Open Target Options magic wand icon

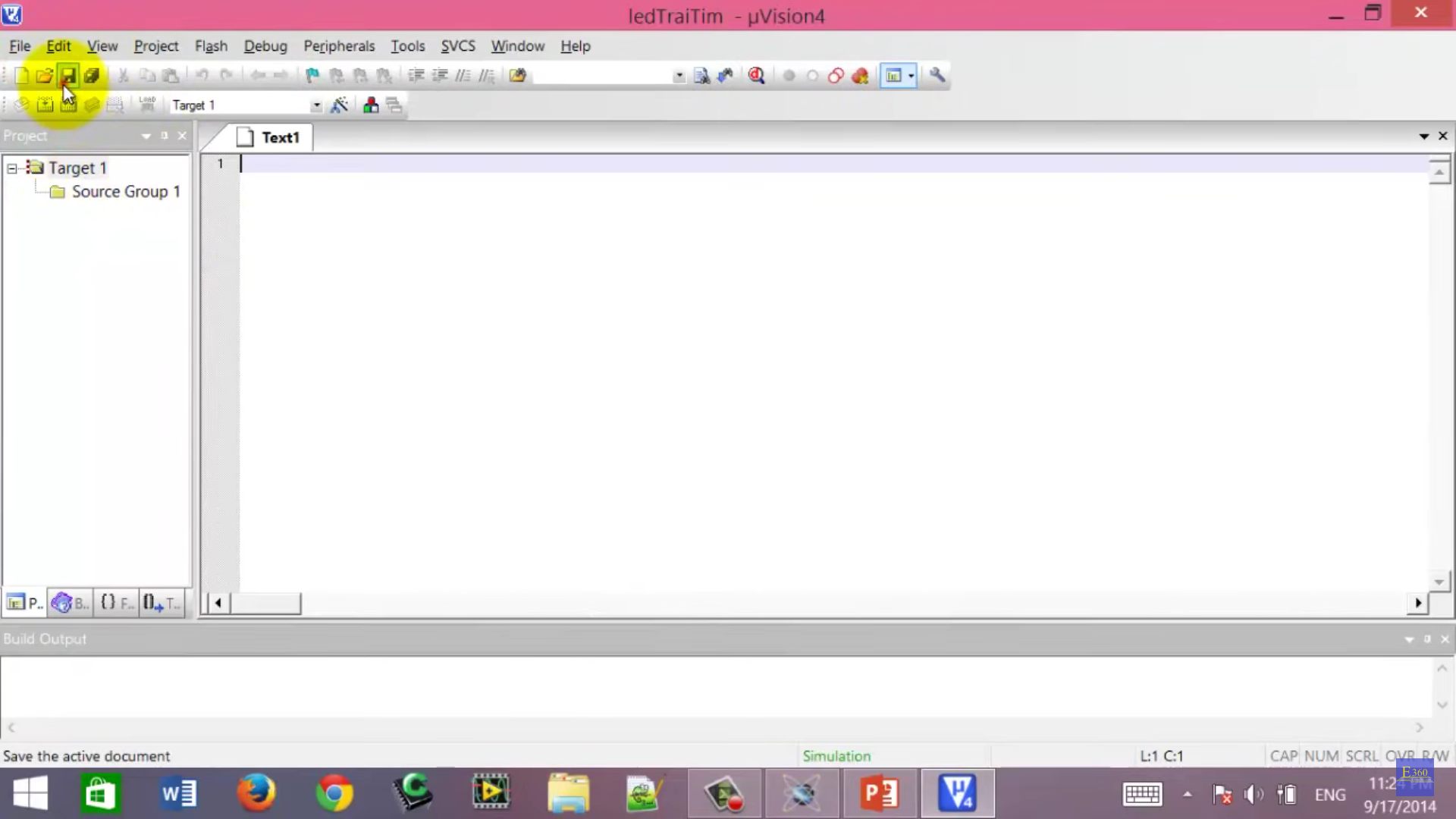340,105
